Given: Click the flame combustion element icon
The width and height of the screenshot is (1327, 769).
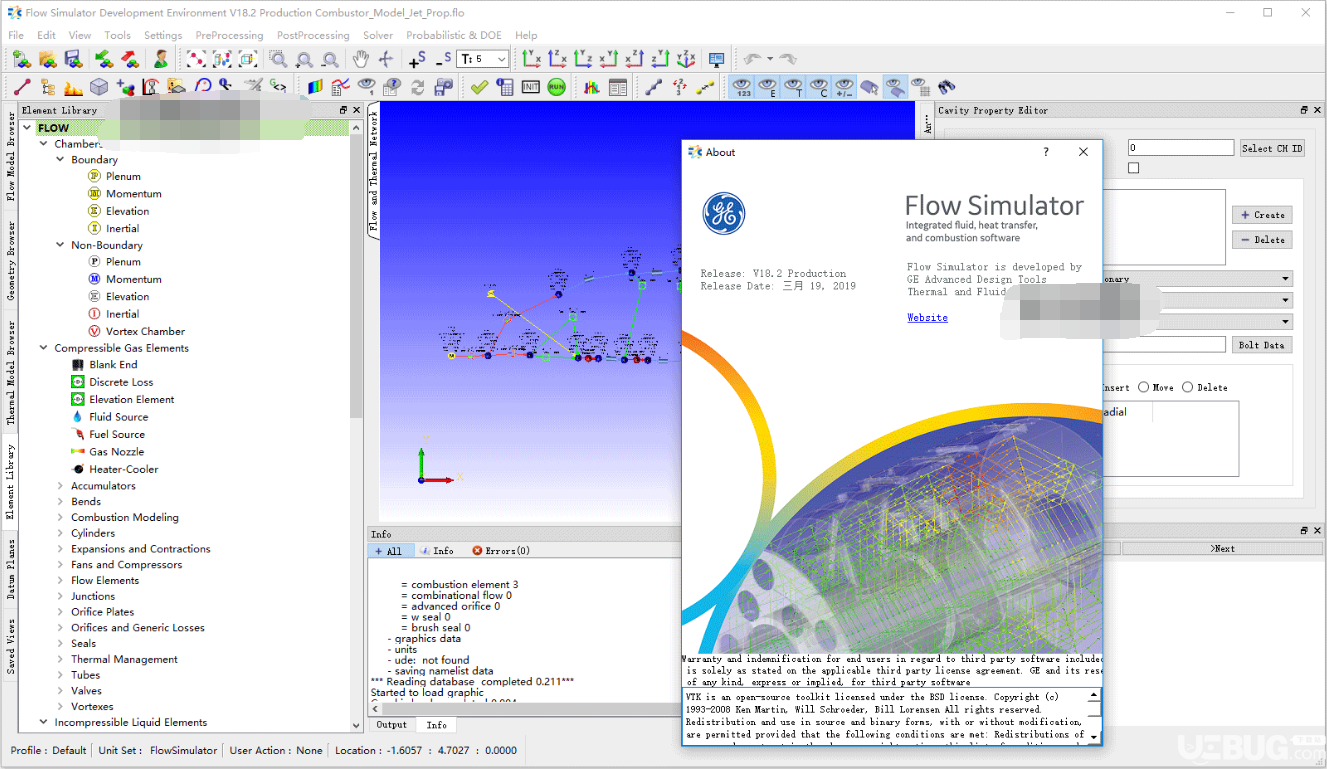Looking at the screenshot, I should point(73,87).
